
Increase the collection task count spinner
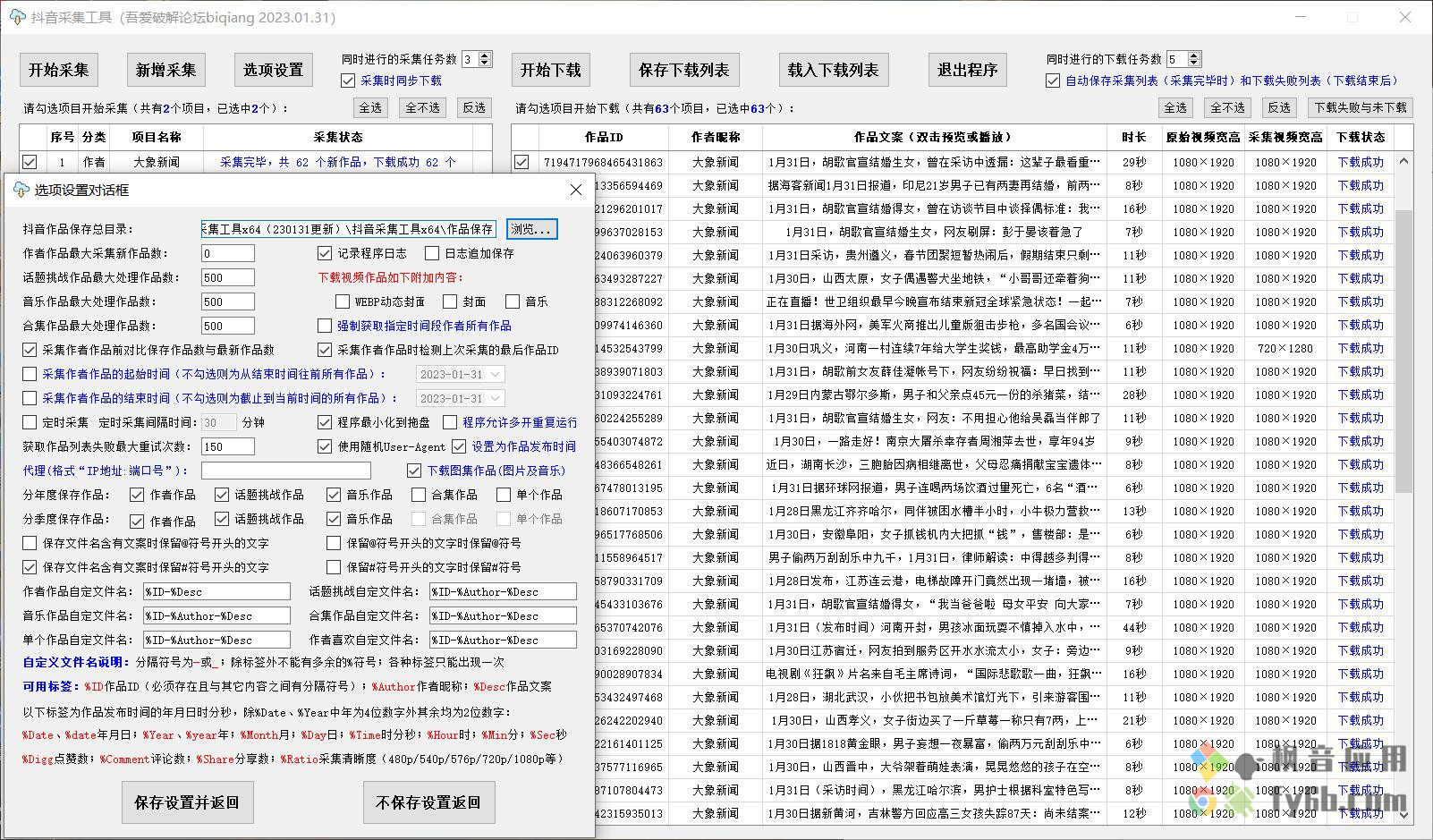pos(485,55)
